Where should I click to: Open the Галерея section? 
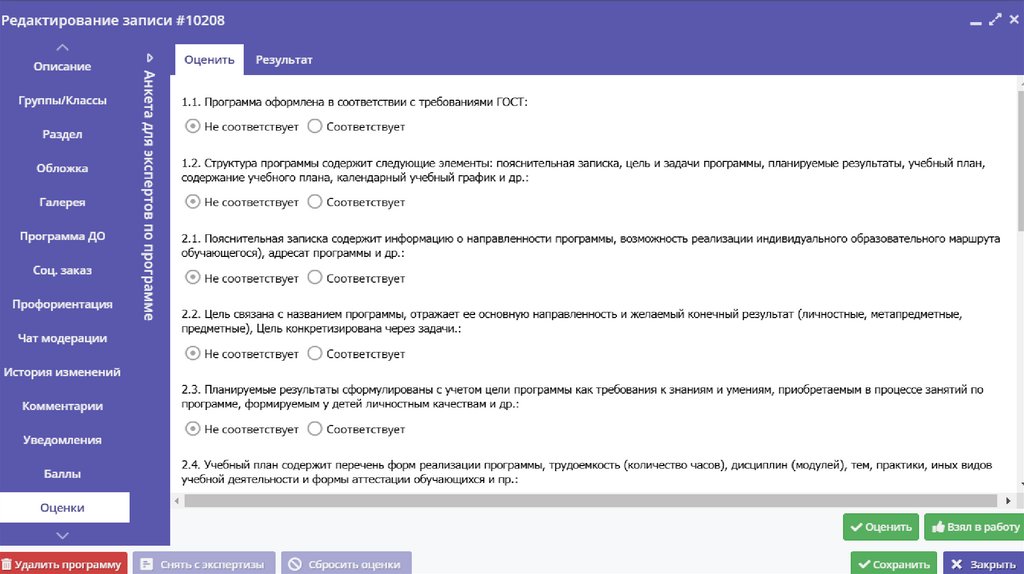63,202
